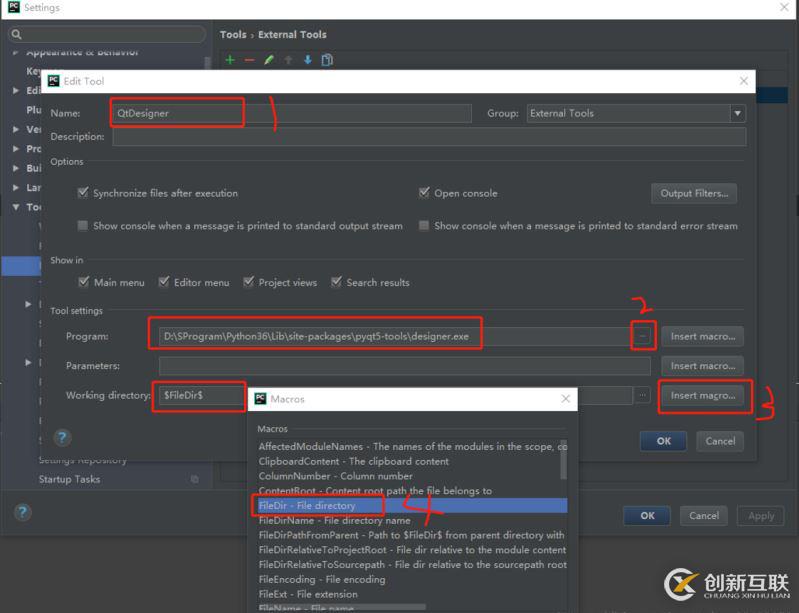Click Insert macro button for Working directory
Image resolution: width=799 pixels, height=613 pixels.
(702, 395)
